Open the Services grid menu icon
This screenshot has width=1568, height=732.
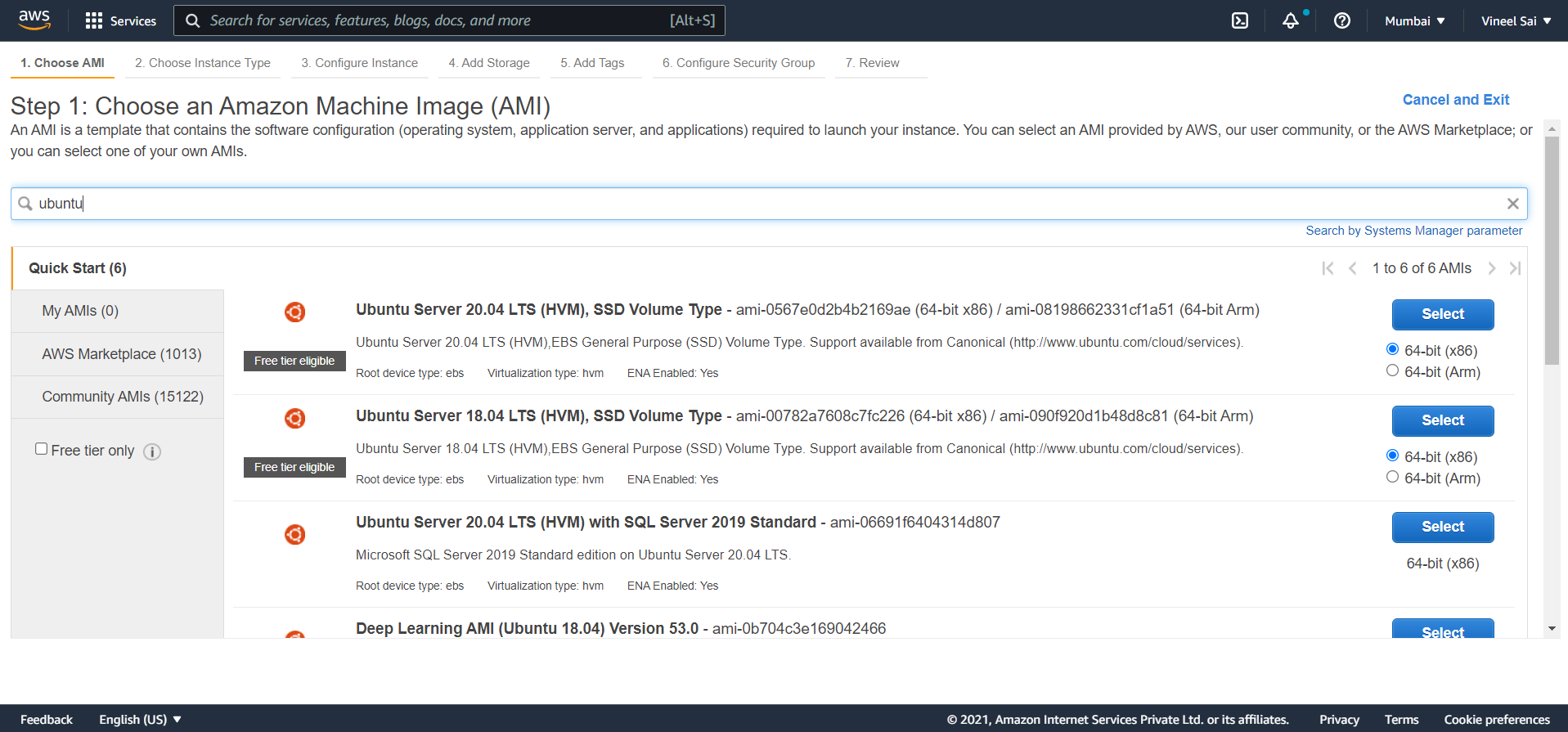pyautogui.click(x=94, y=20)
